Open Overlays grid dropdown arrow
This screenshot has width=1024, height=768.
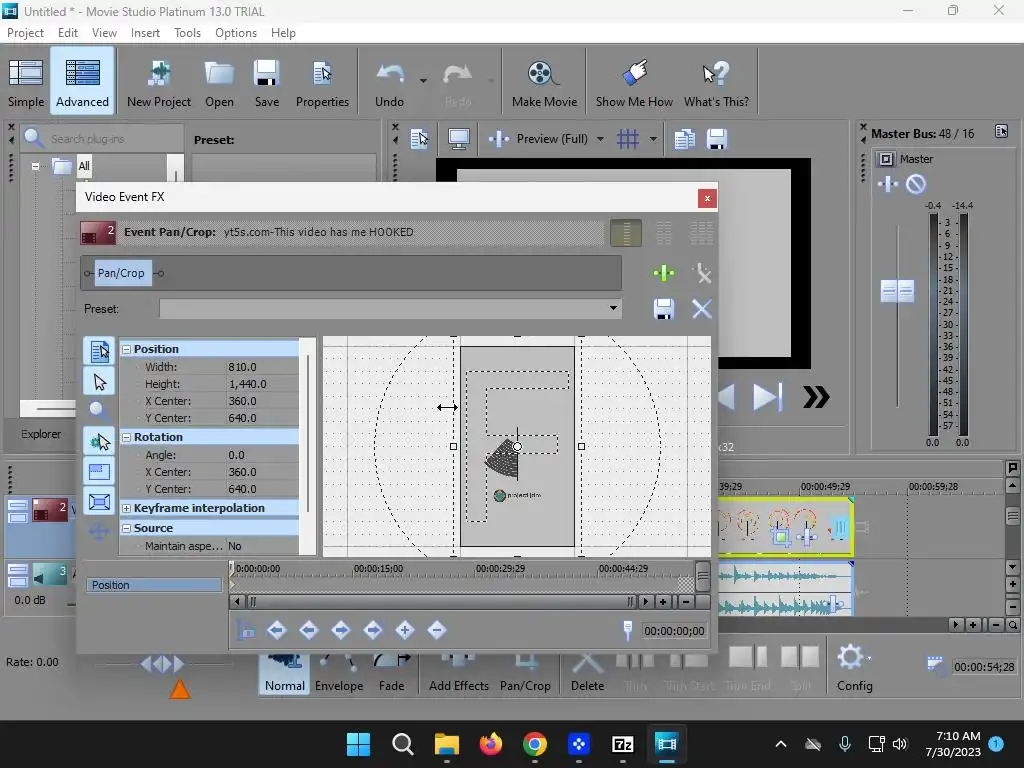coord(652,139)
